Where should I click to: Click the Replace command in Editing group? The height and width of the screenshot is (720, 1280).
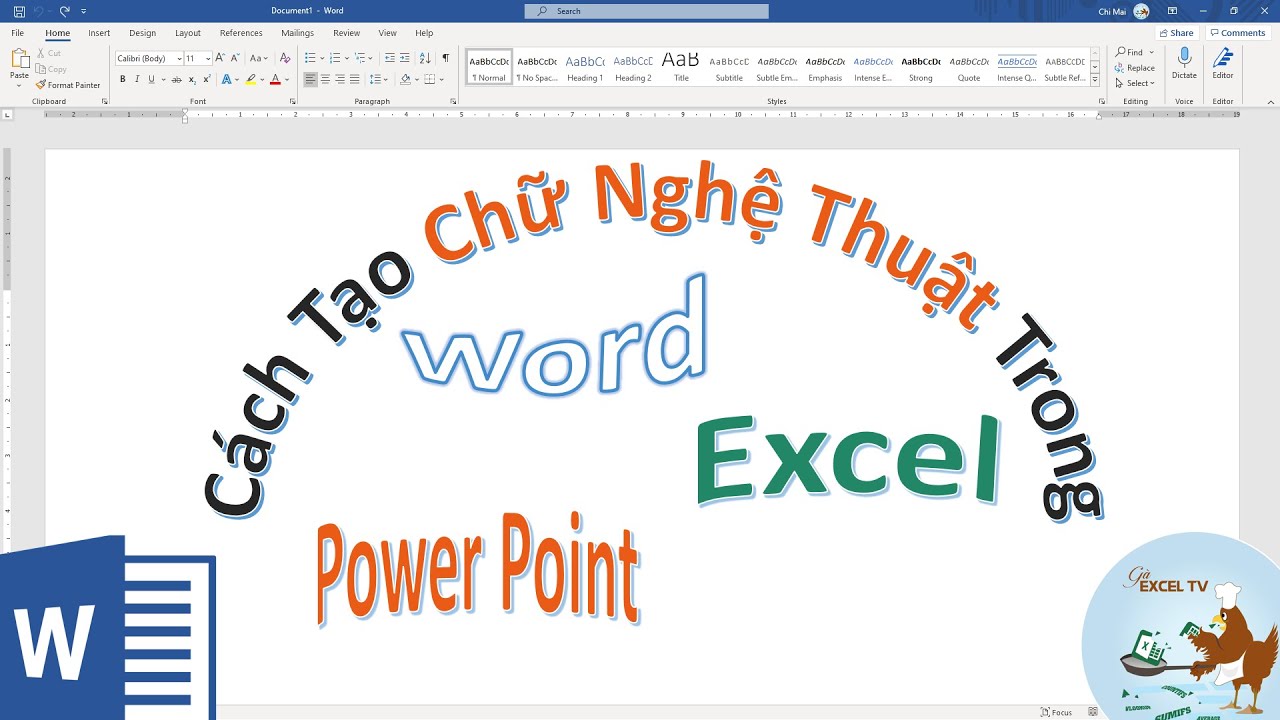[1135, 68]
